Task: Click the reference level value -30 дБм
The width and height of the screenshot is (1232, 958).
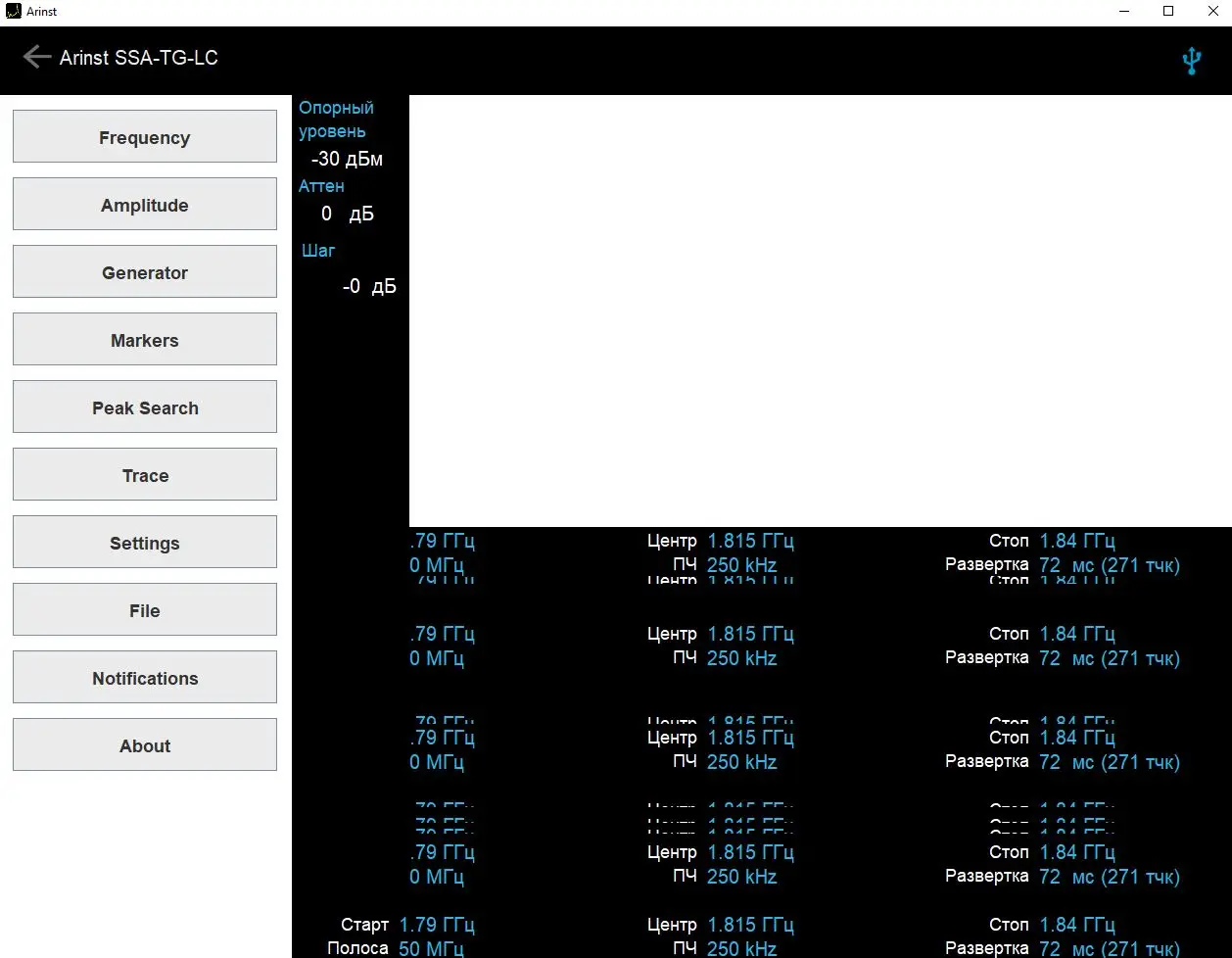Action: point(347,159)
